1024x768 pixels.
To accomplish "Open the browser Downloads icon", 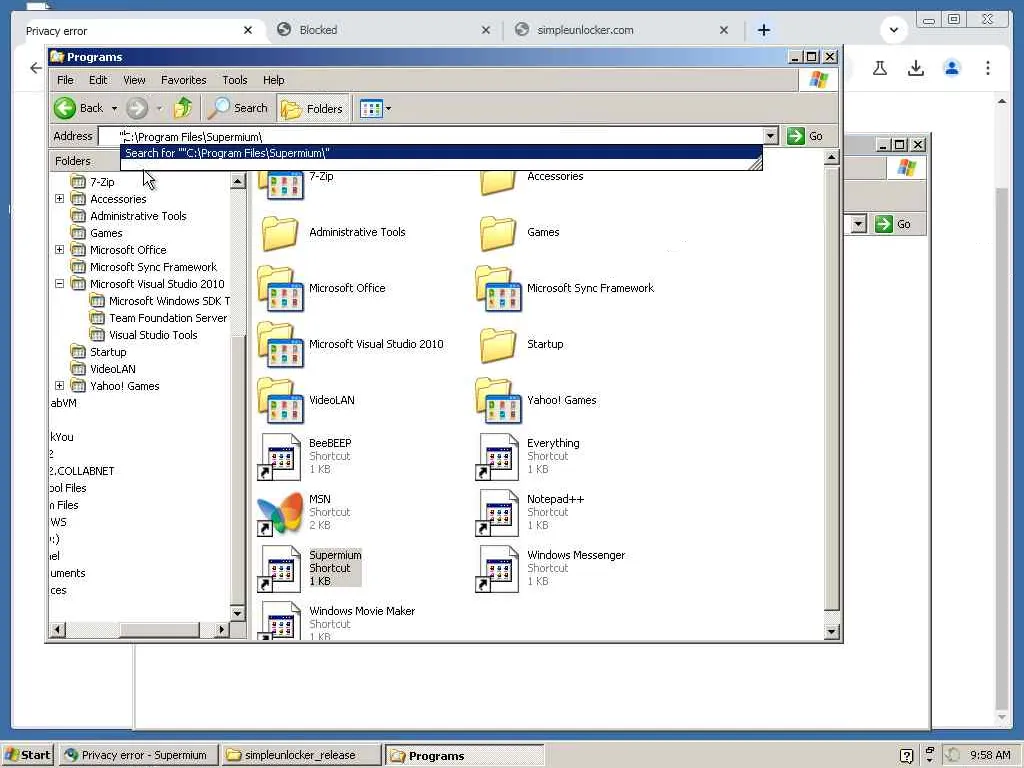I will pyautogui.click(x=916, y=67).
